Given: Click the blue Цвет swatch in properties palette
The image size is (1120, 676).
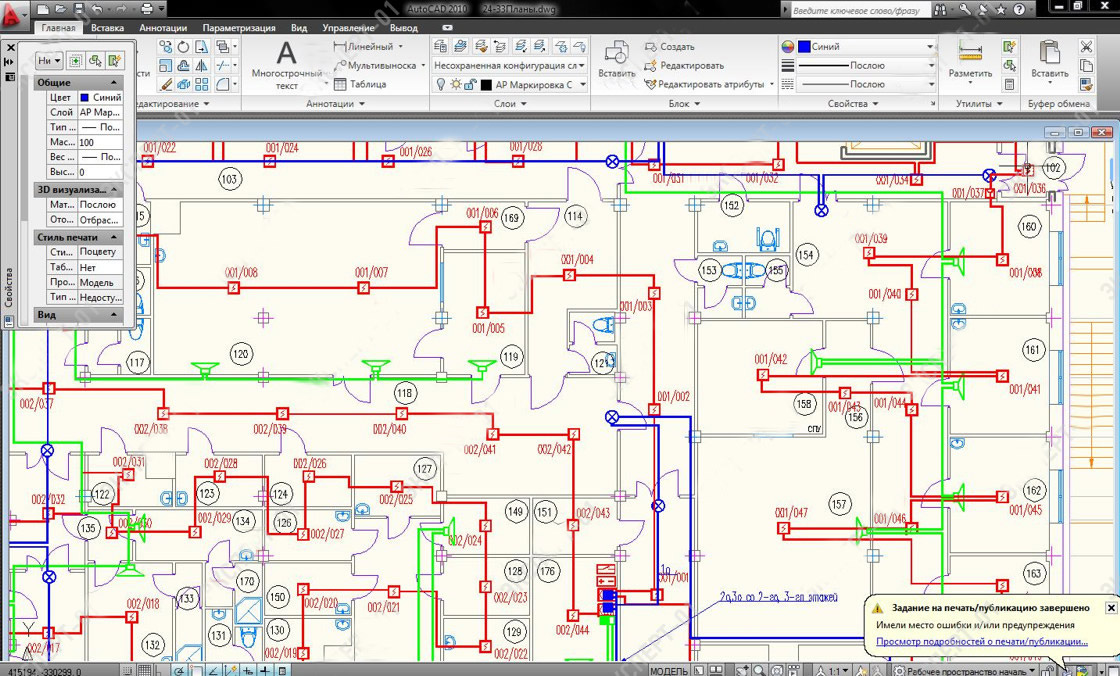Looking at the screenshot, I should point(85,98).
